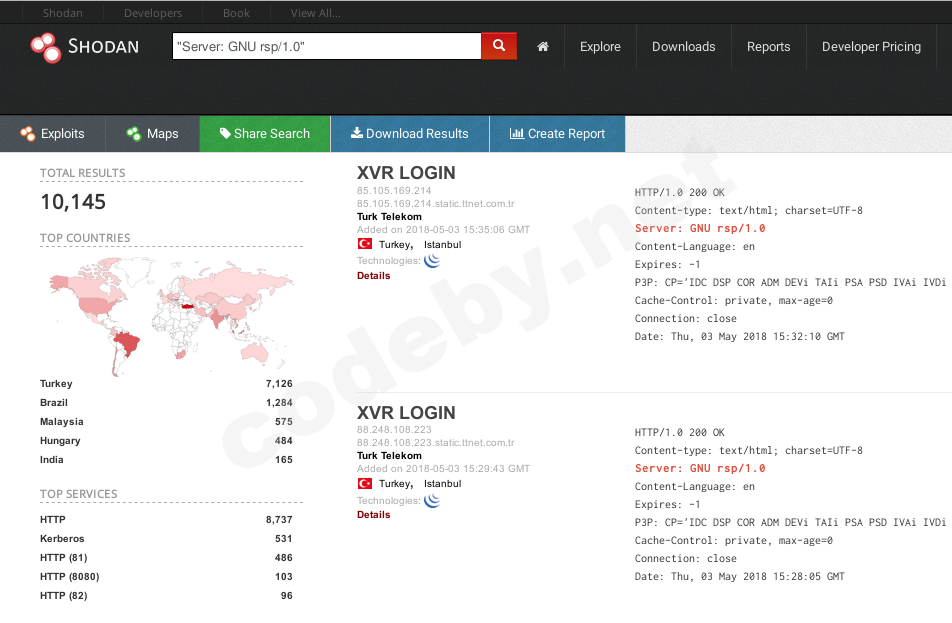Open Details for host 88.248.108.223
Screen dimensions: 952x623
[x=373, y=515]
